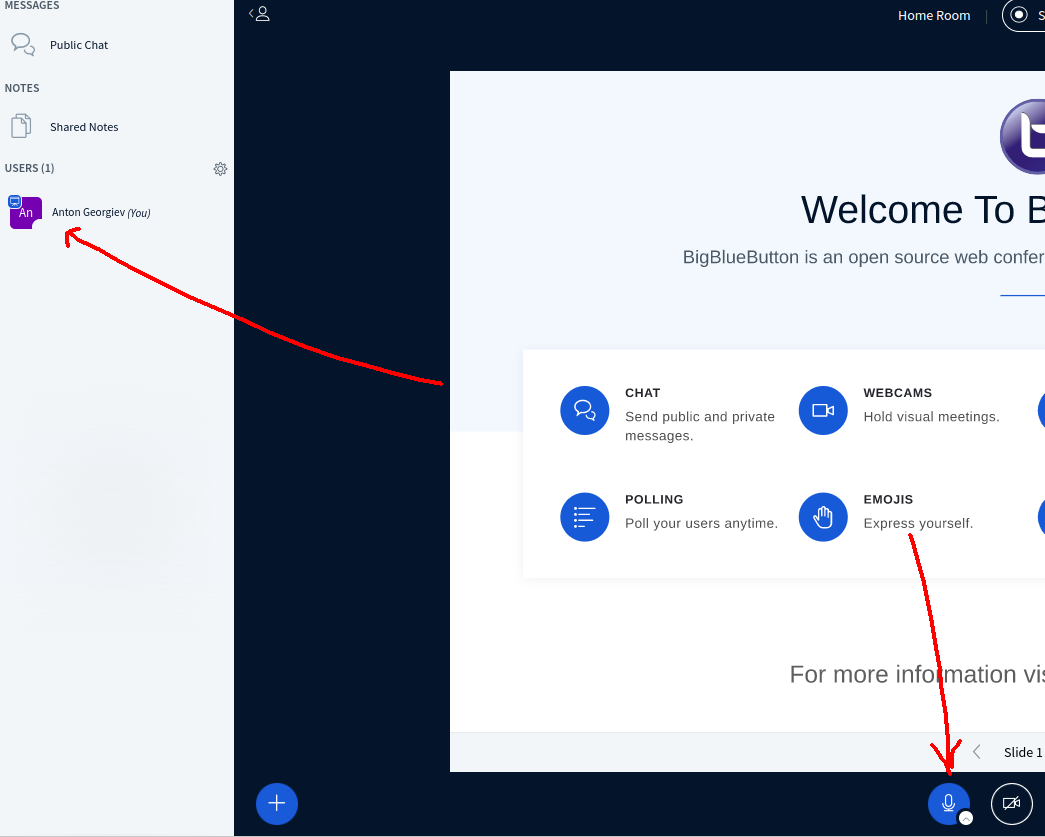Select Anton Georgiev in the users list
The image size is (1045, 837).
100,212
